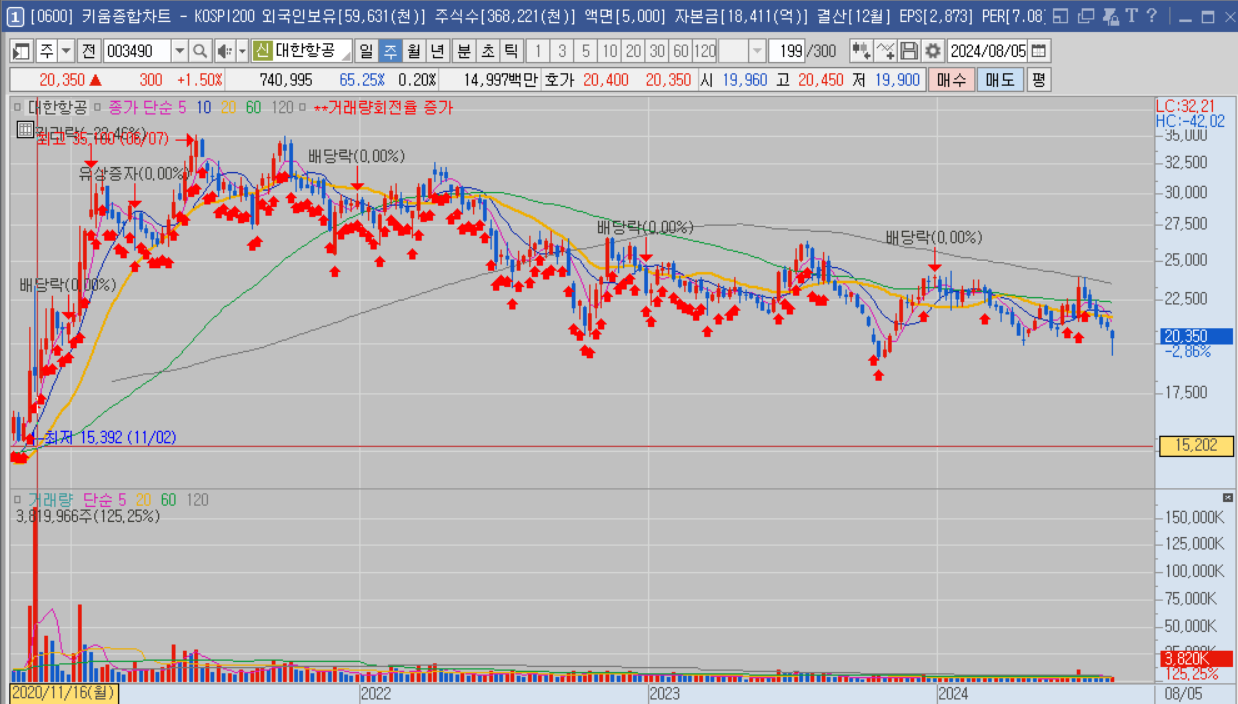Click the 매도 sell button
Screen dimensions: 1238x704
point(1000,80)
